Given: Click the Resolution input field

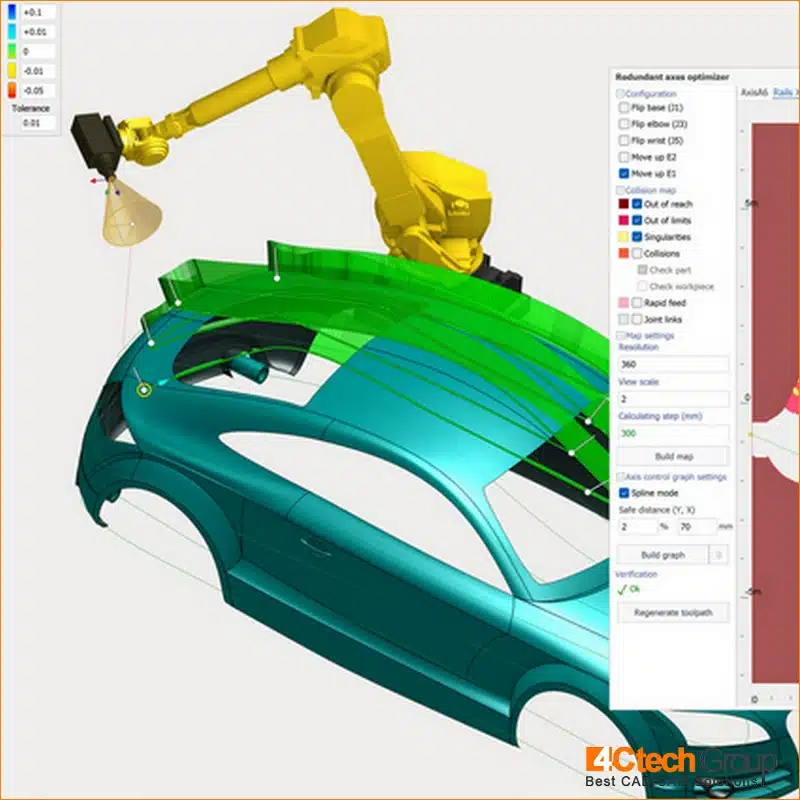Looking at the screenshot, I should [x=673, y=364].
